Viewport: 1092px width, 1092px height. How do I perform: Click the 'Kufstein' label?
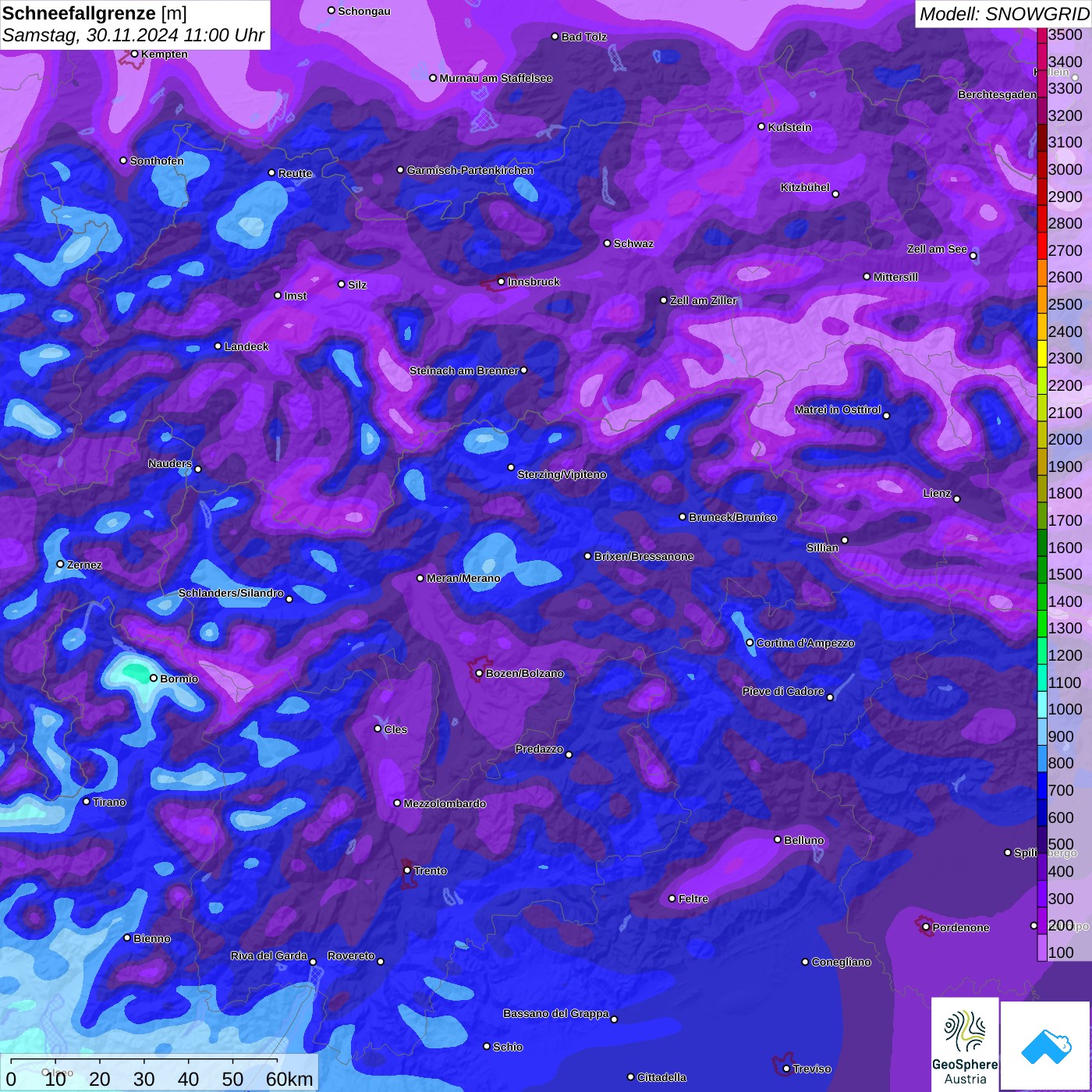pyautogui.click(x=789, y=127)
